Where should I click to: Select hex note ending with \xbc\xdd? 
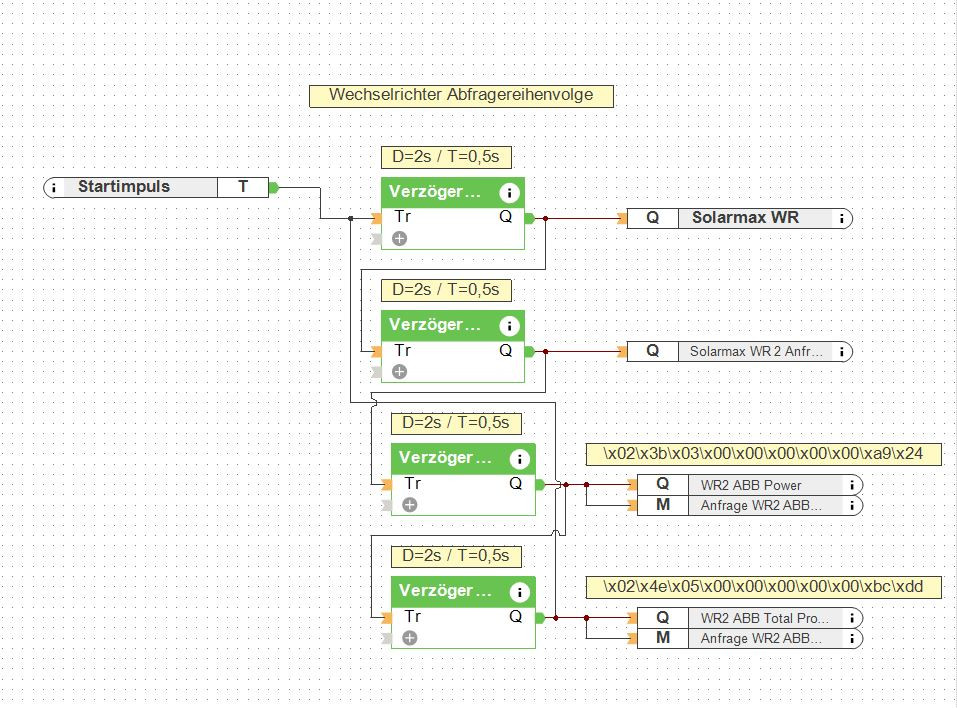(x=764, y=588)
